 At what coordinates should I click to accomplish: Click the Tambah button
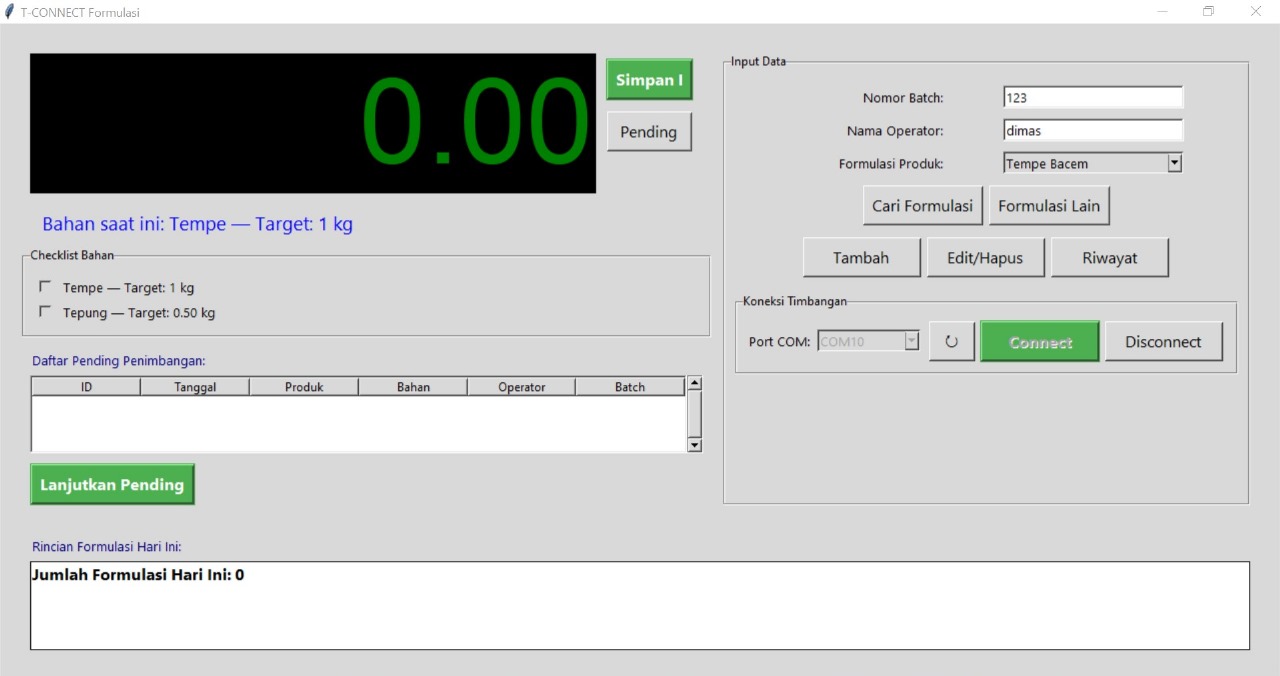coord(861,258)
